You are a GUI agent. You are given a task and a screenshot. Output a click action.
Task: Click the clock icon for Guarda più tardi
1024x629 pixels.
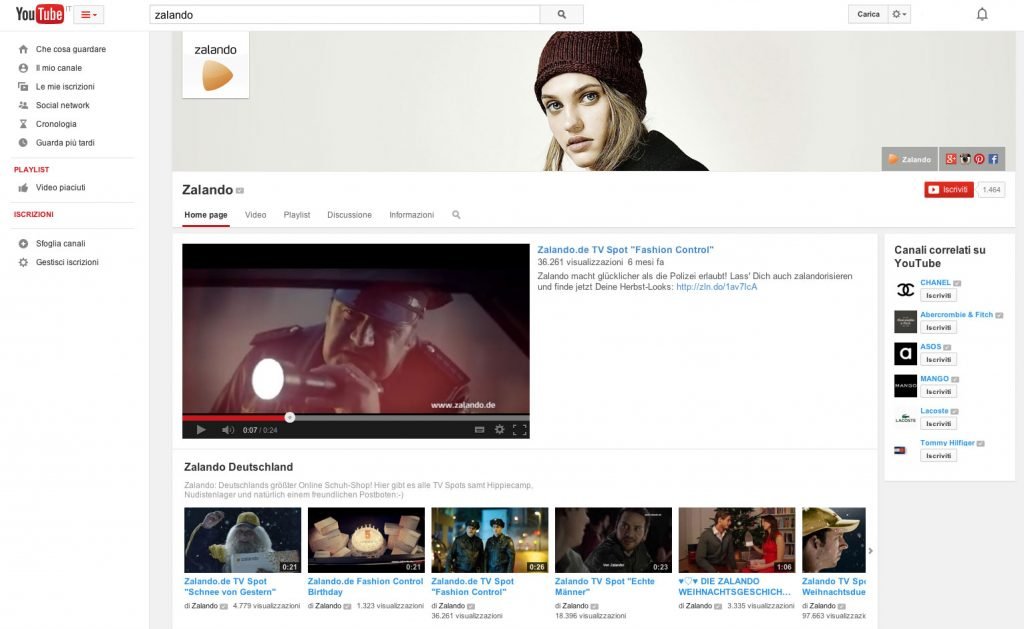click(x=24, y=142)
